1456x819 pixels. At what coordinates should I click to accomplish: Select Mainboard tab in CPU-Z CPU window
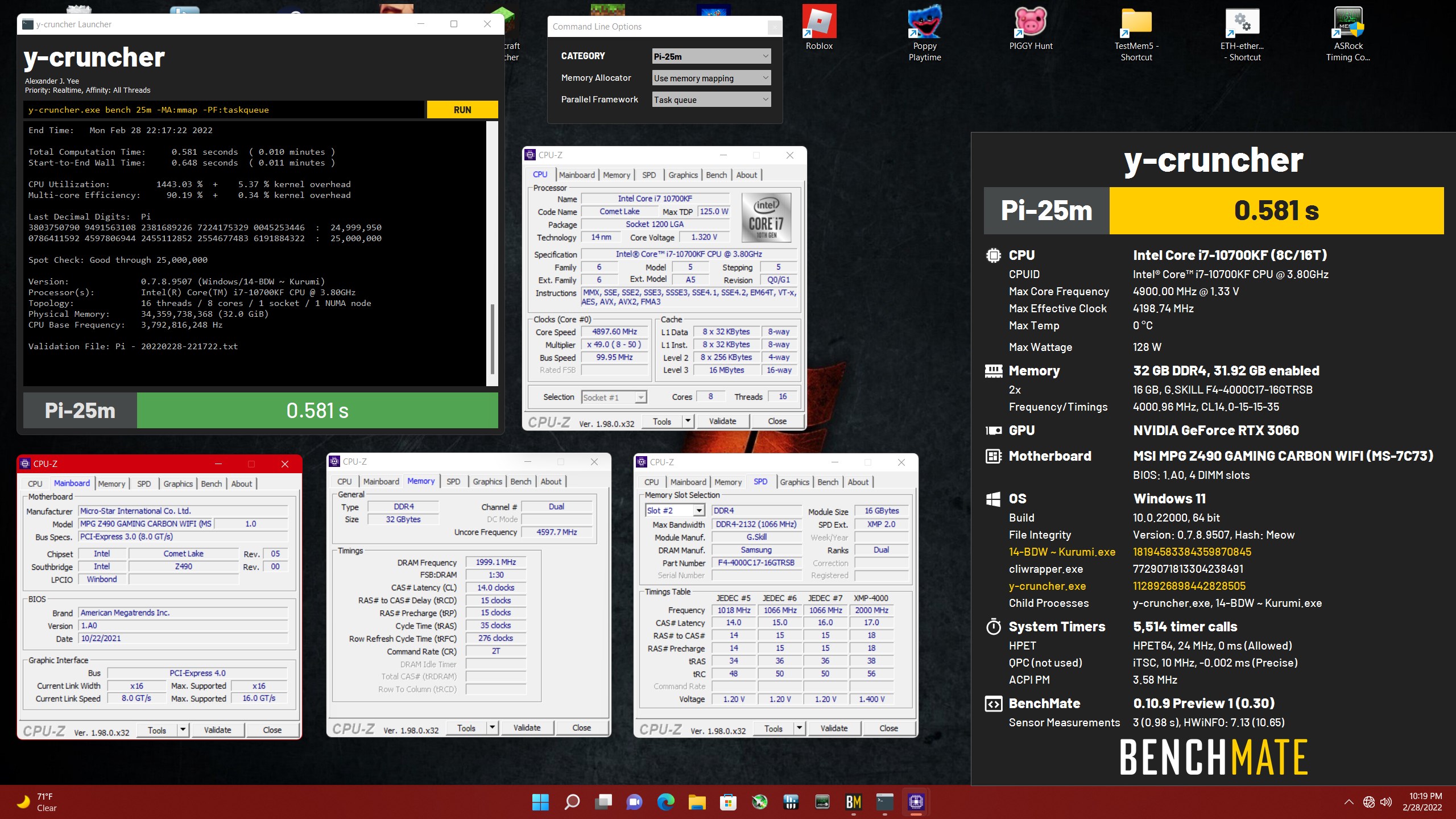(x=577, y=175)
